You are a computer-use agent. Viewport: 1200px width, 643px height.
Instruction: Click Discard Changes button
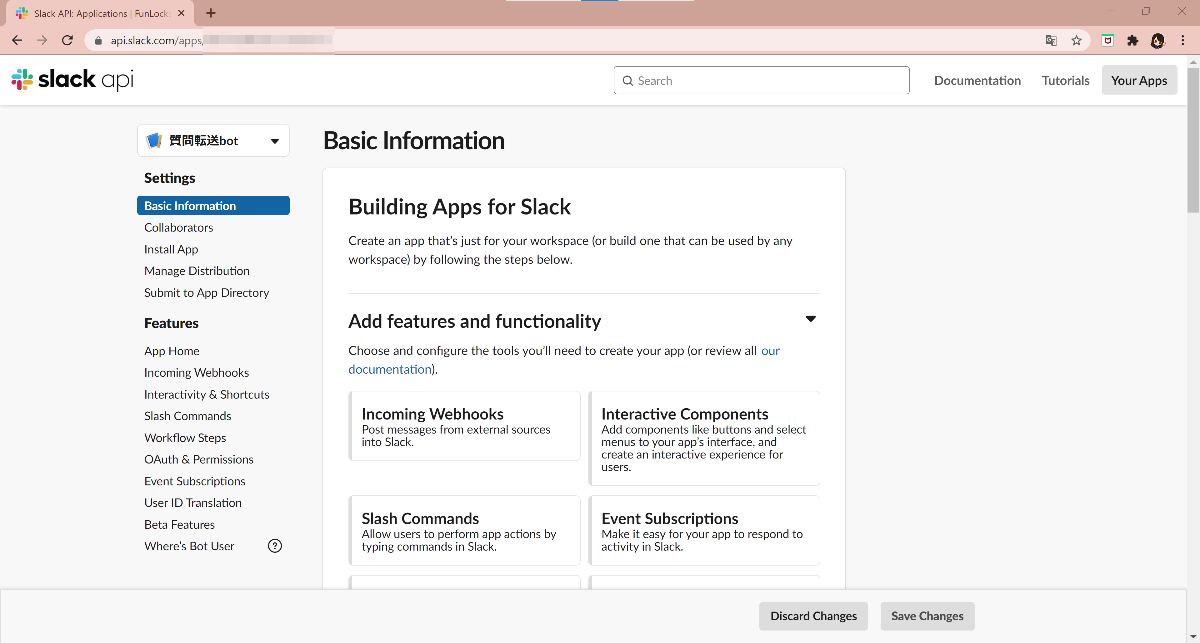tap(814, 616)
